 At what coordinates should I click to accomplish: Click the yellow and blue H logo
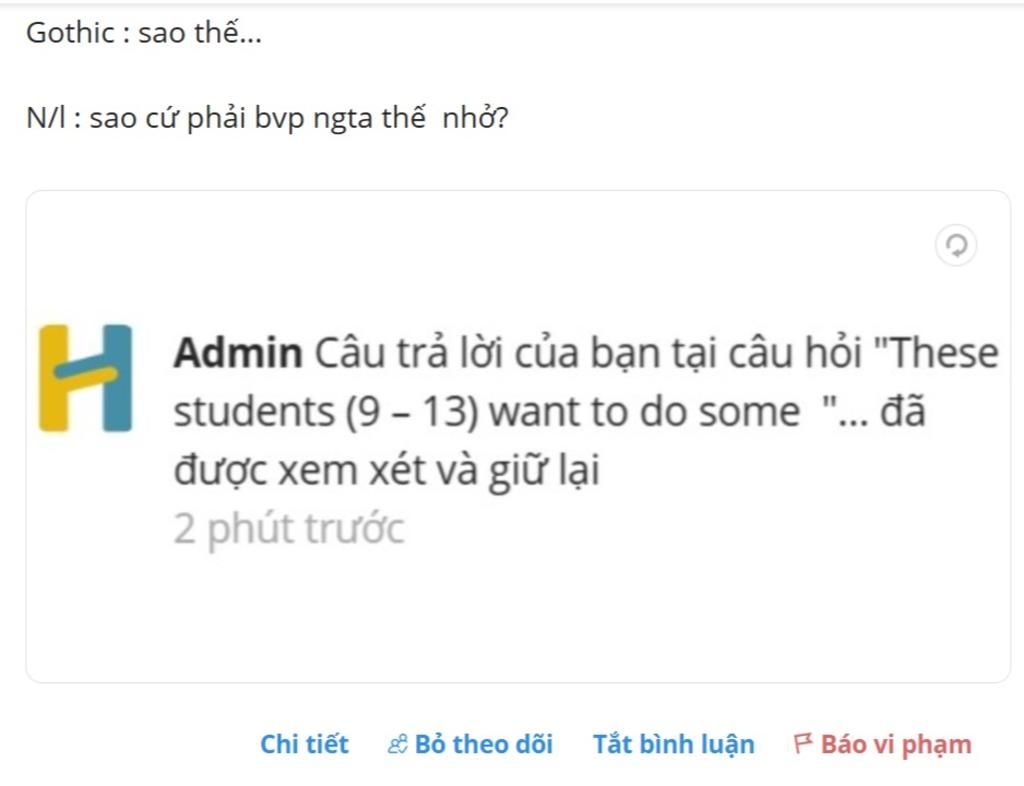(85, 379)
